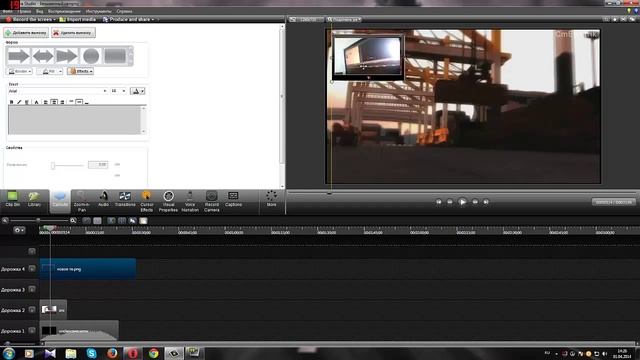Open the Arial font family dropdown
This screenshot has width=640, height=360.
58,91
